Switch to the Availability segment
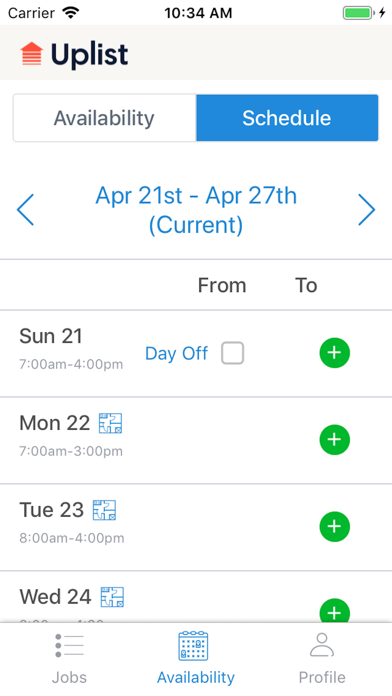 [104, 118]
